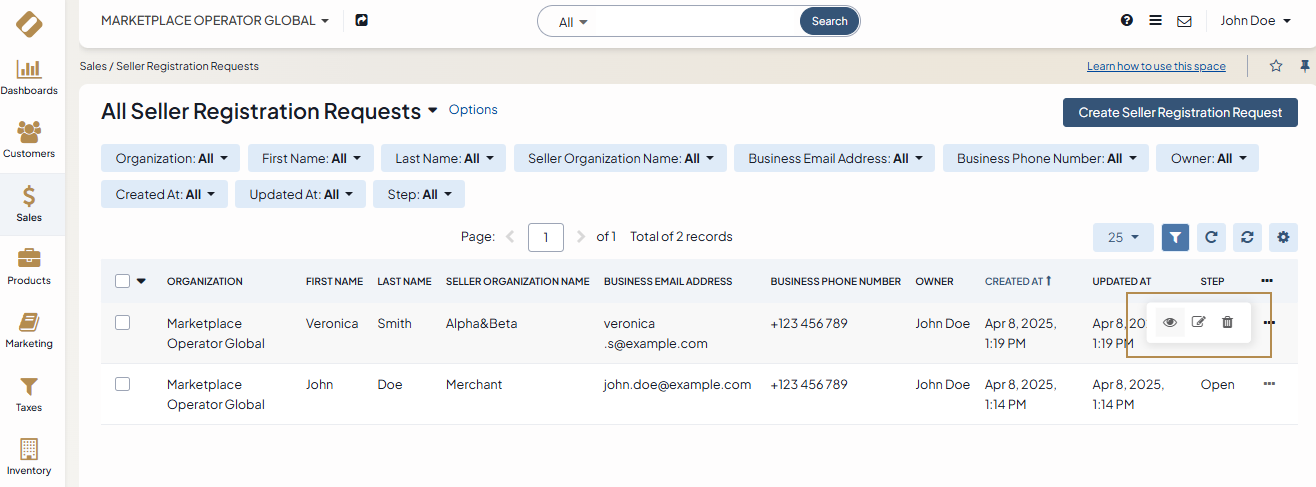Viewport: 1316px width, 487px height.
Task: Click the help question mark icon
Action: point(1127,21)
